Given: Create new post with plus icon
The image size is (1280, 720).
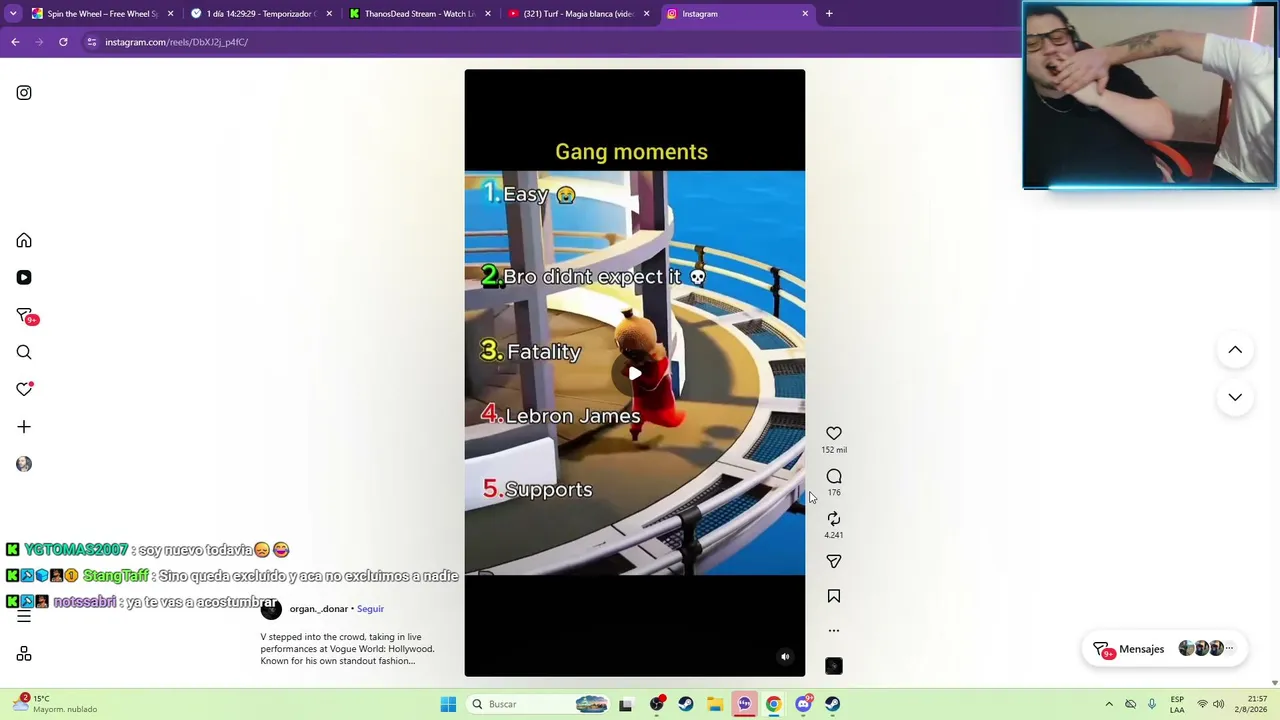Looking at the screenshot, I should pos(24,427).
